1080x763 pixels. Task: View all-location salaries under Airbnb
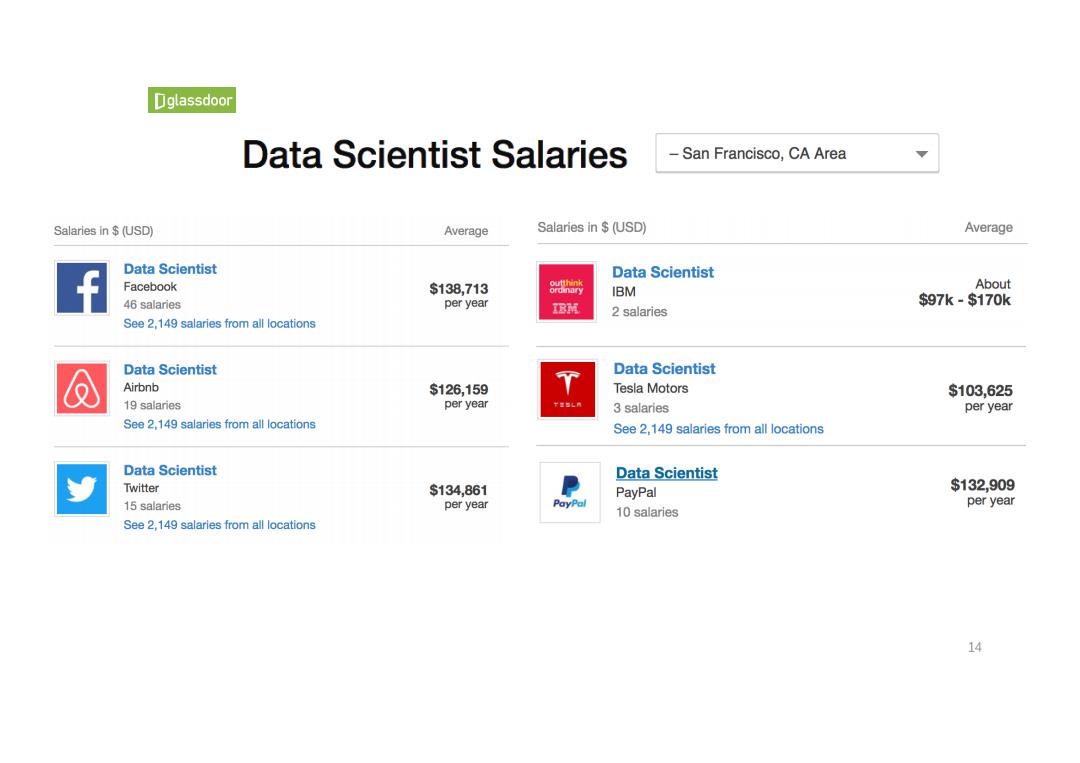point(219,424)
